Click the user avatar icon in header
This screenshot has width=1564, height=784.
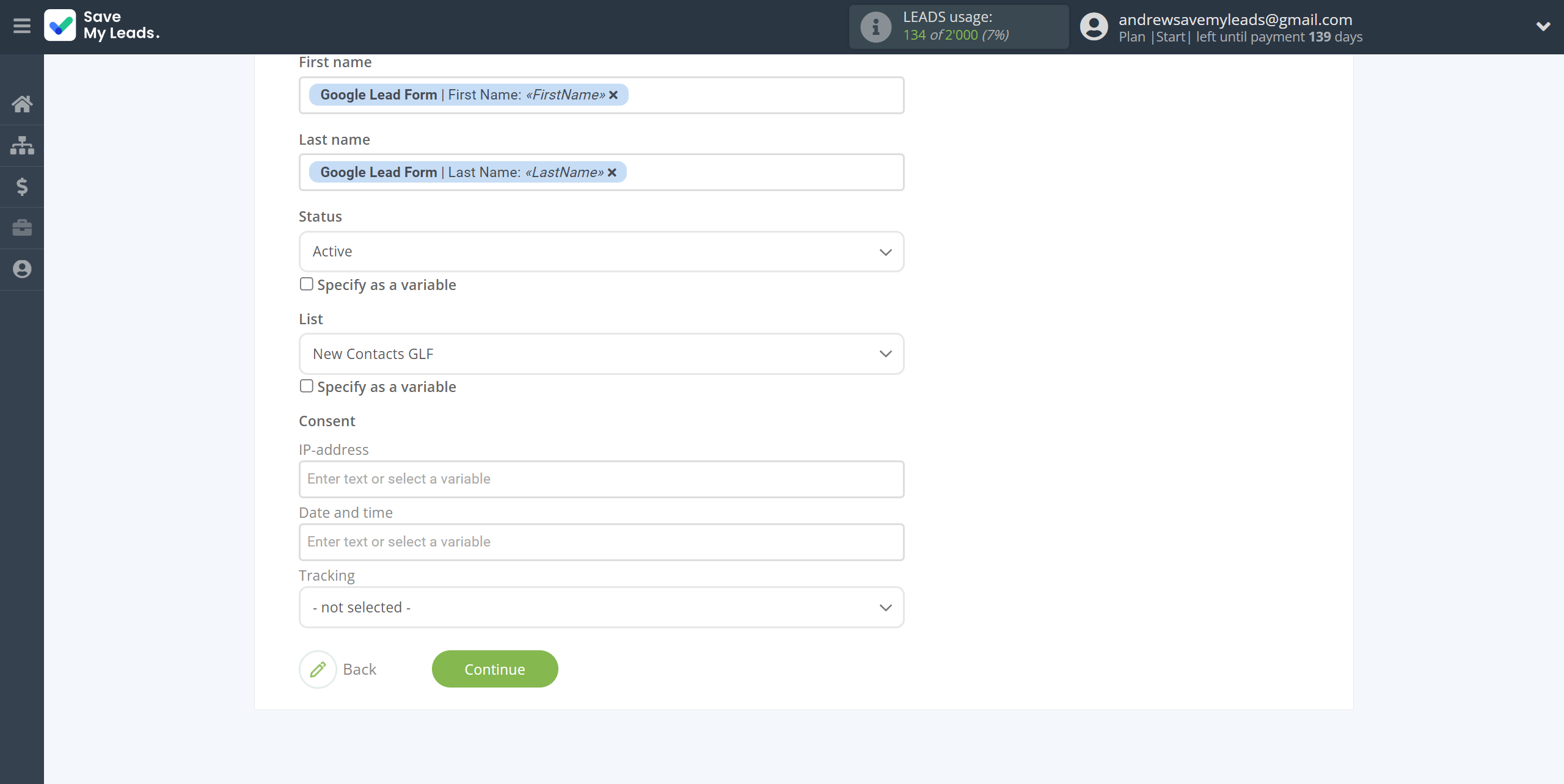point(1094,27)
